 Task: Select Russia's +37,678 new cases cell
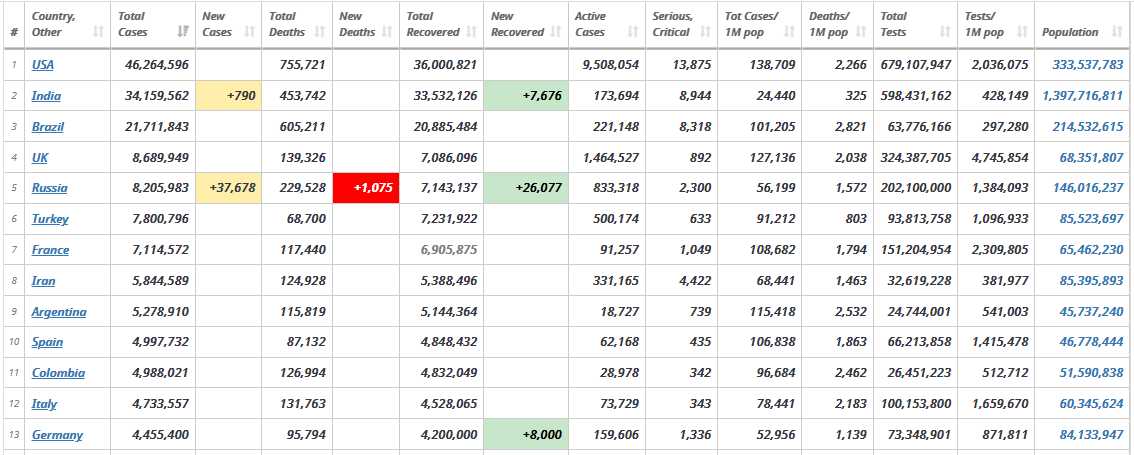[229, 188]
